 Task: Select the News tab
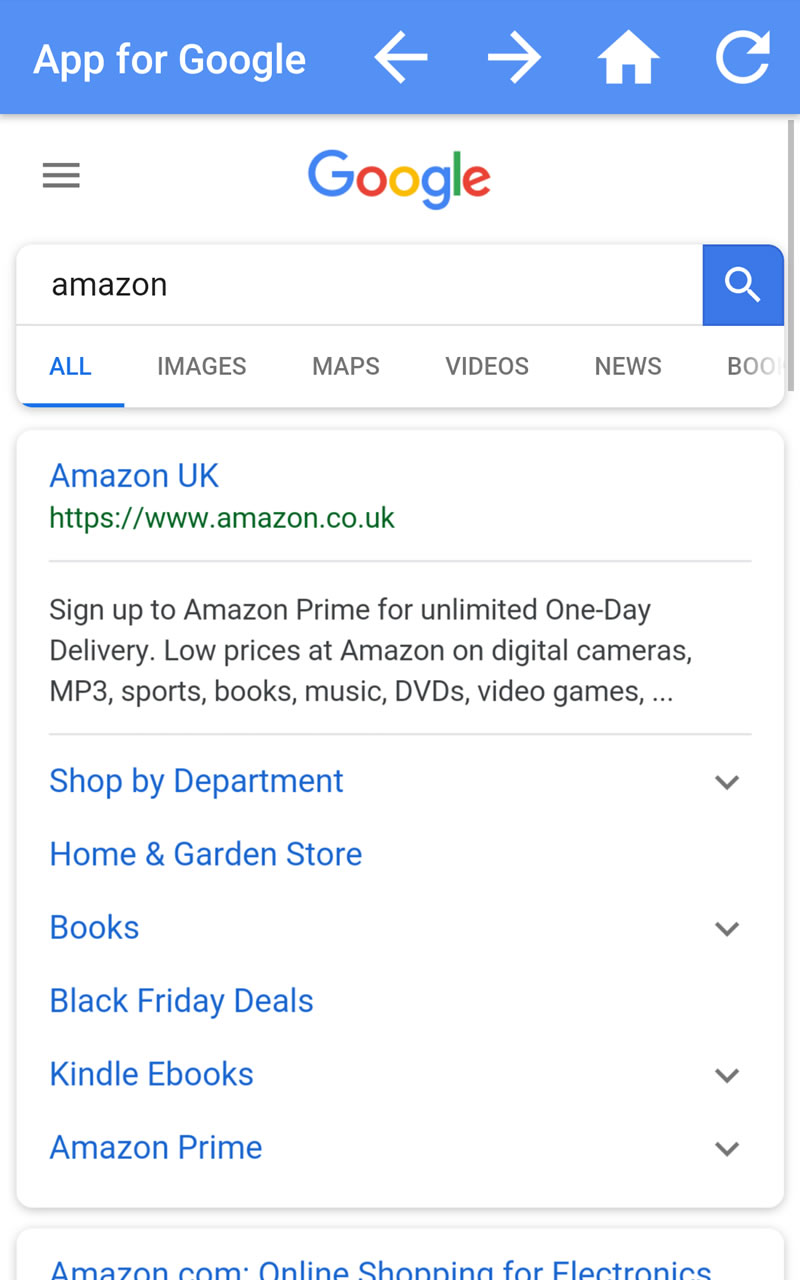(628, 366)
